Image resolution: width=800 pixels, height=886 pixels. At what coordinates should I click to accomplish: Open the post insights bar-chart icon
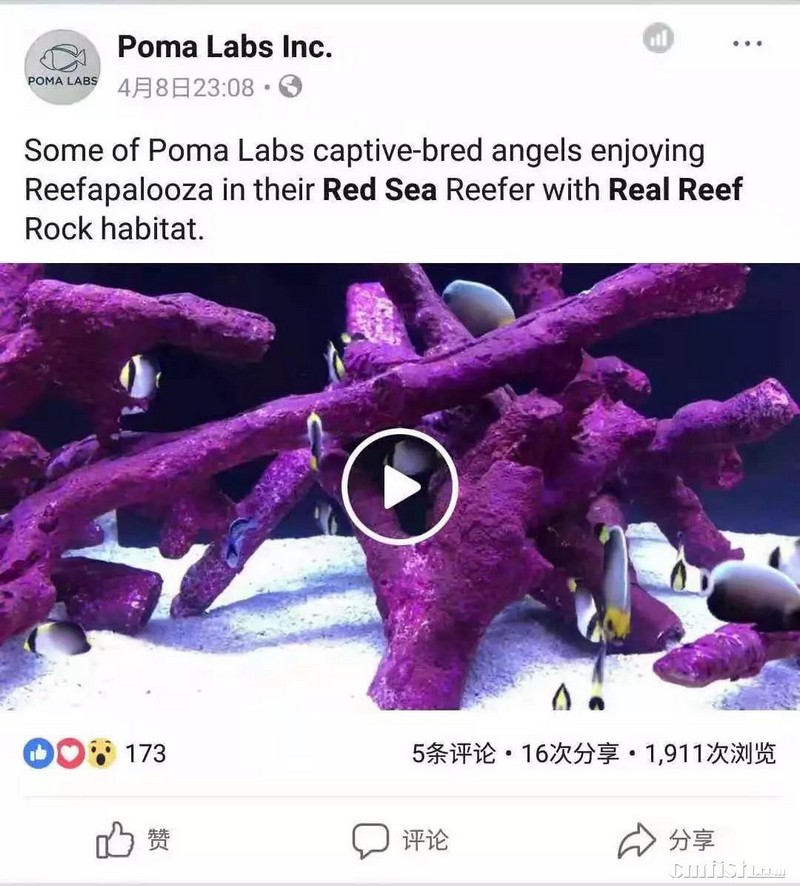point(658,38)
